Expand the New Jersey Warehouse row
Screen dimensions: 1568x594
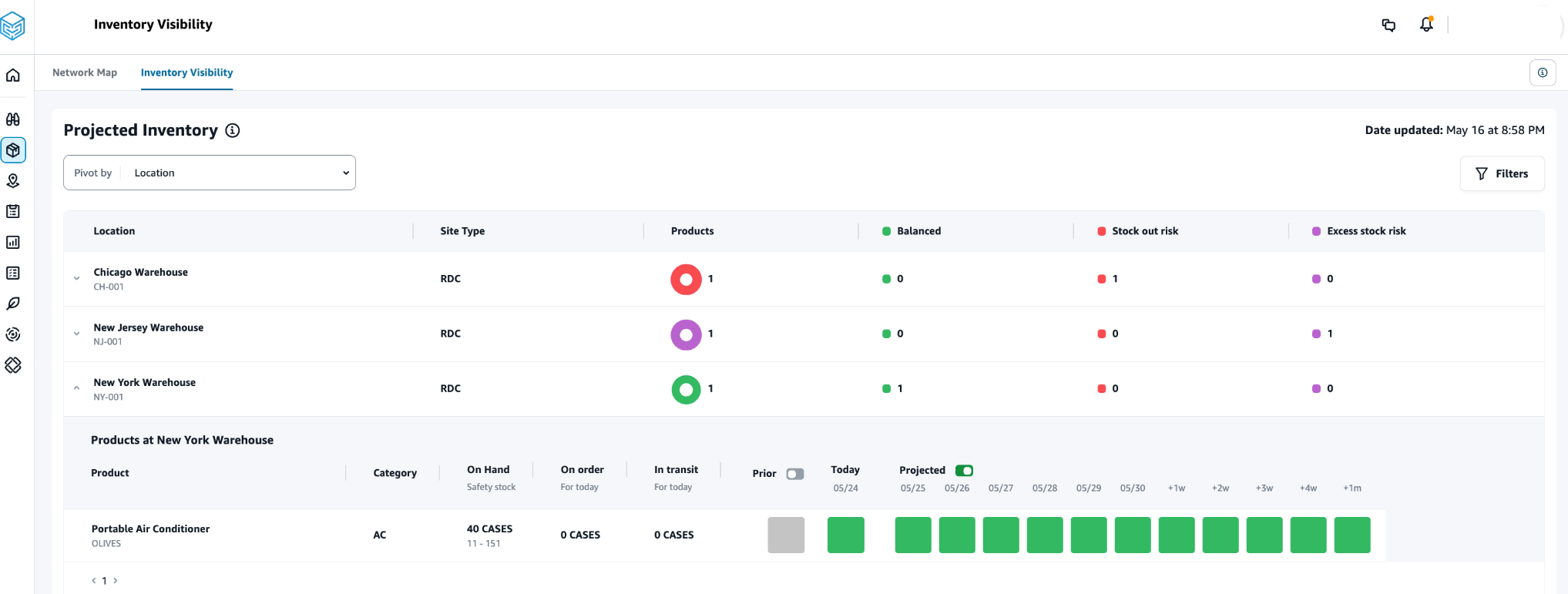point(77,334)
